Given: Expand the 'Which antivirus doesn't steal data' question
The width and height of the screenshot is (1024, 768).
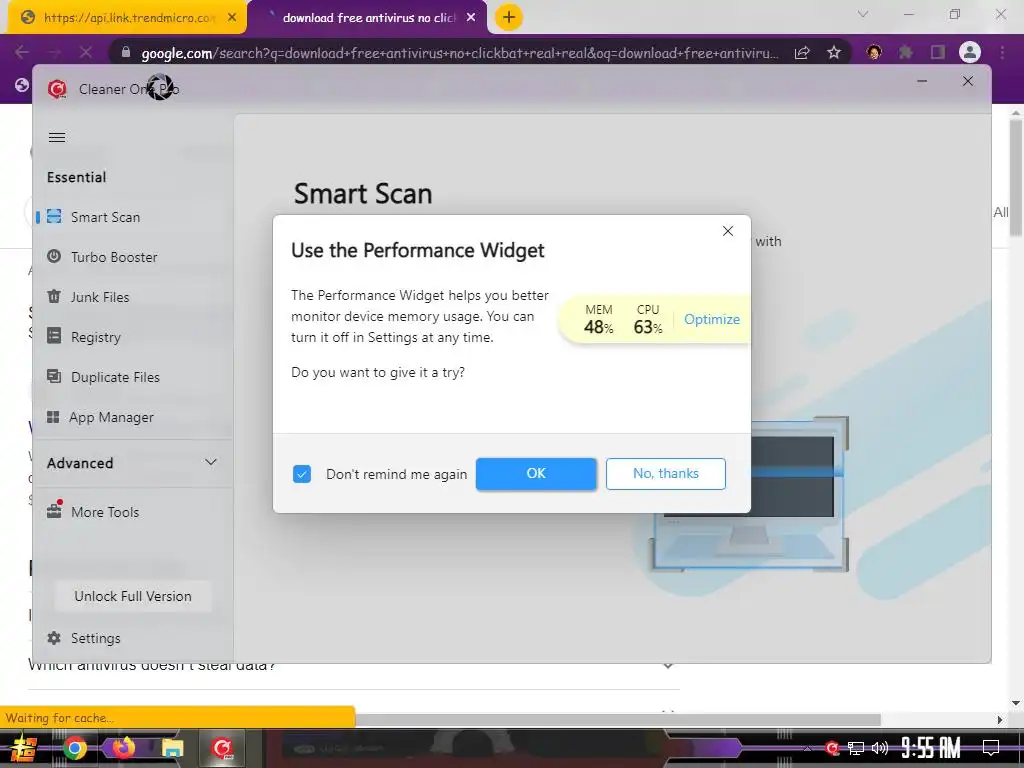Looking at the screenshot, I should 667,665.
